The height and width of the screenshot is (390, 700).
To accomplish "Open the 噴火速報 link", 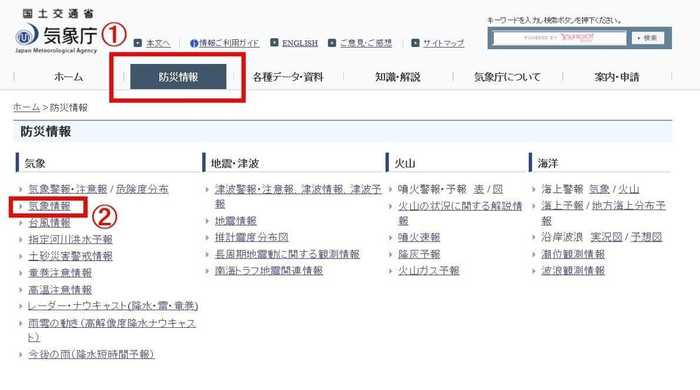I will (x=419, y=237).
